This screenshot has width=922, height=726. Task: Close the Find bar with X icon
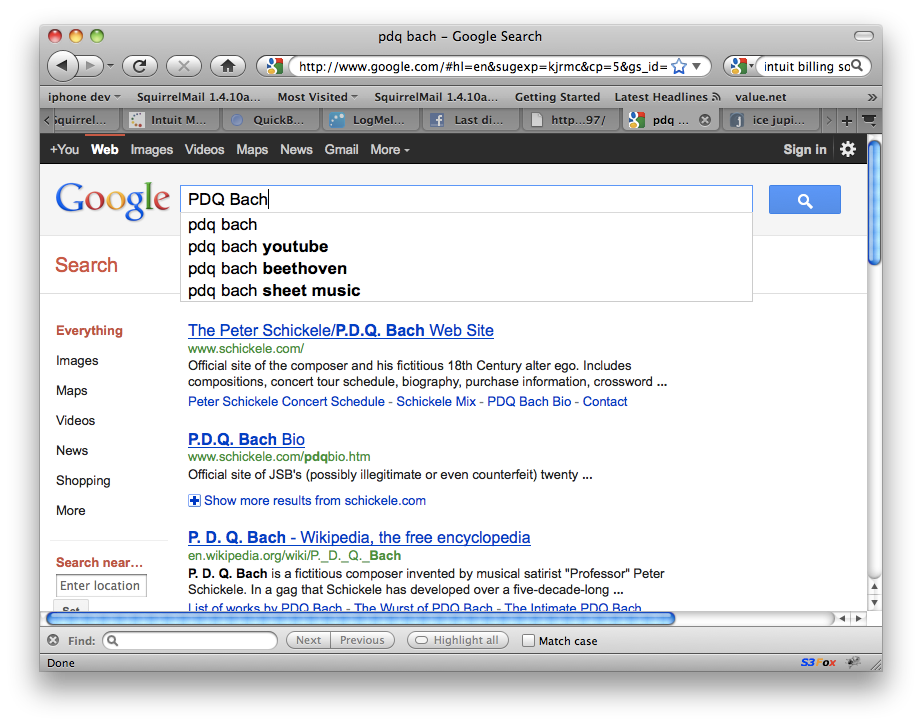pyautogui.click(x=53, y=640)
